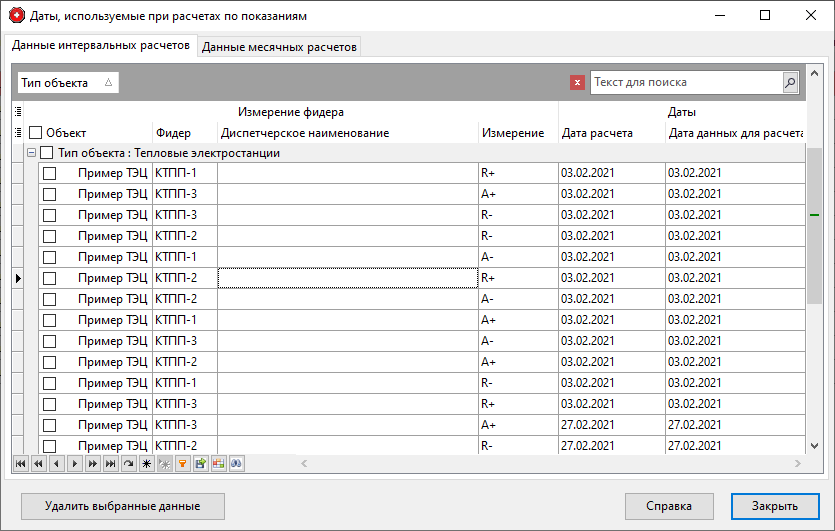The height and width of the screenshot is (531, 835).
Task: Clear search with the red X icon
Action: pos(577,83)
